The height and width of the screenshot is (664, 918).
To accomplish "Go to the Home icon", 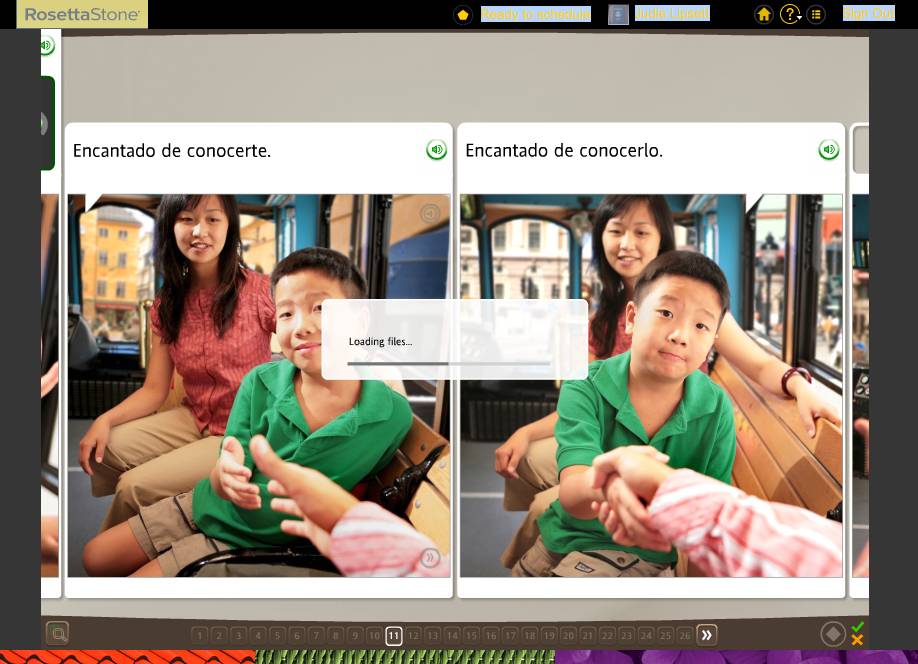I will [x=763, y=14].
